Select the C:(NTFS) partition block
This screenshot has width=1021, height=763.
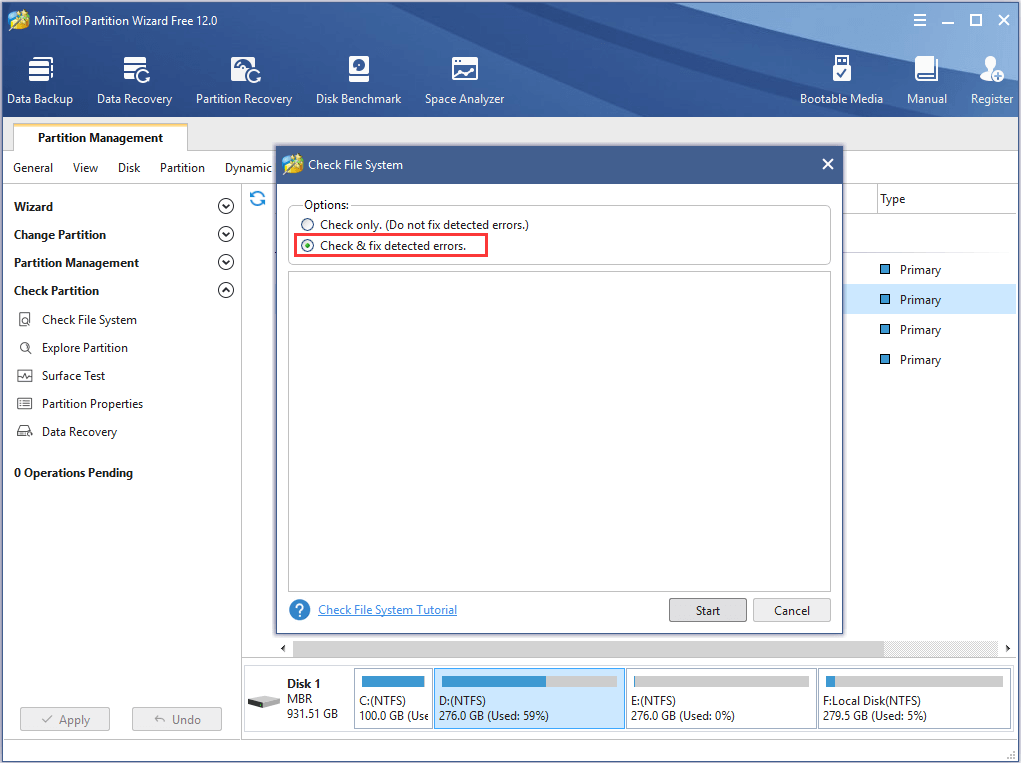tap(393, 699)
